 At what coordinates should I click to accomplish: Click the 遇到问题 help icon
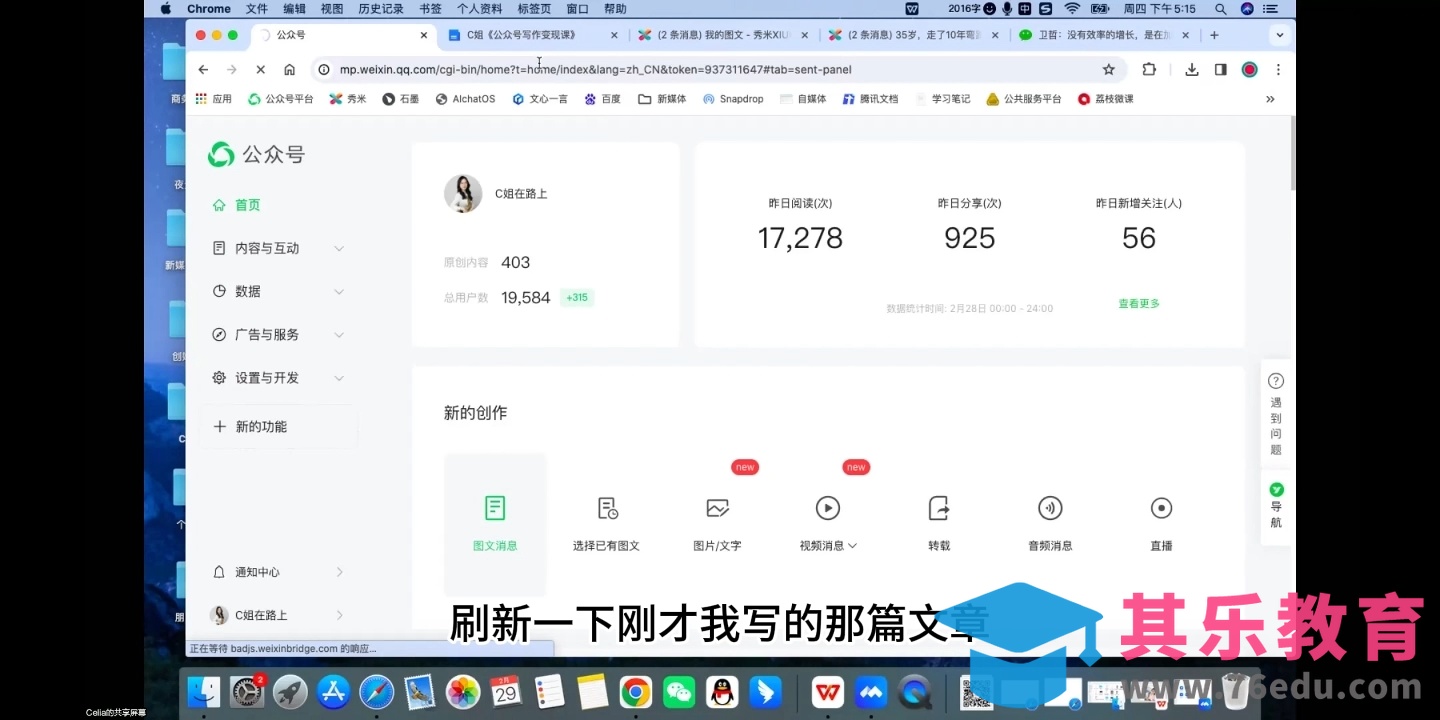coord(1276,381)
